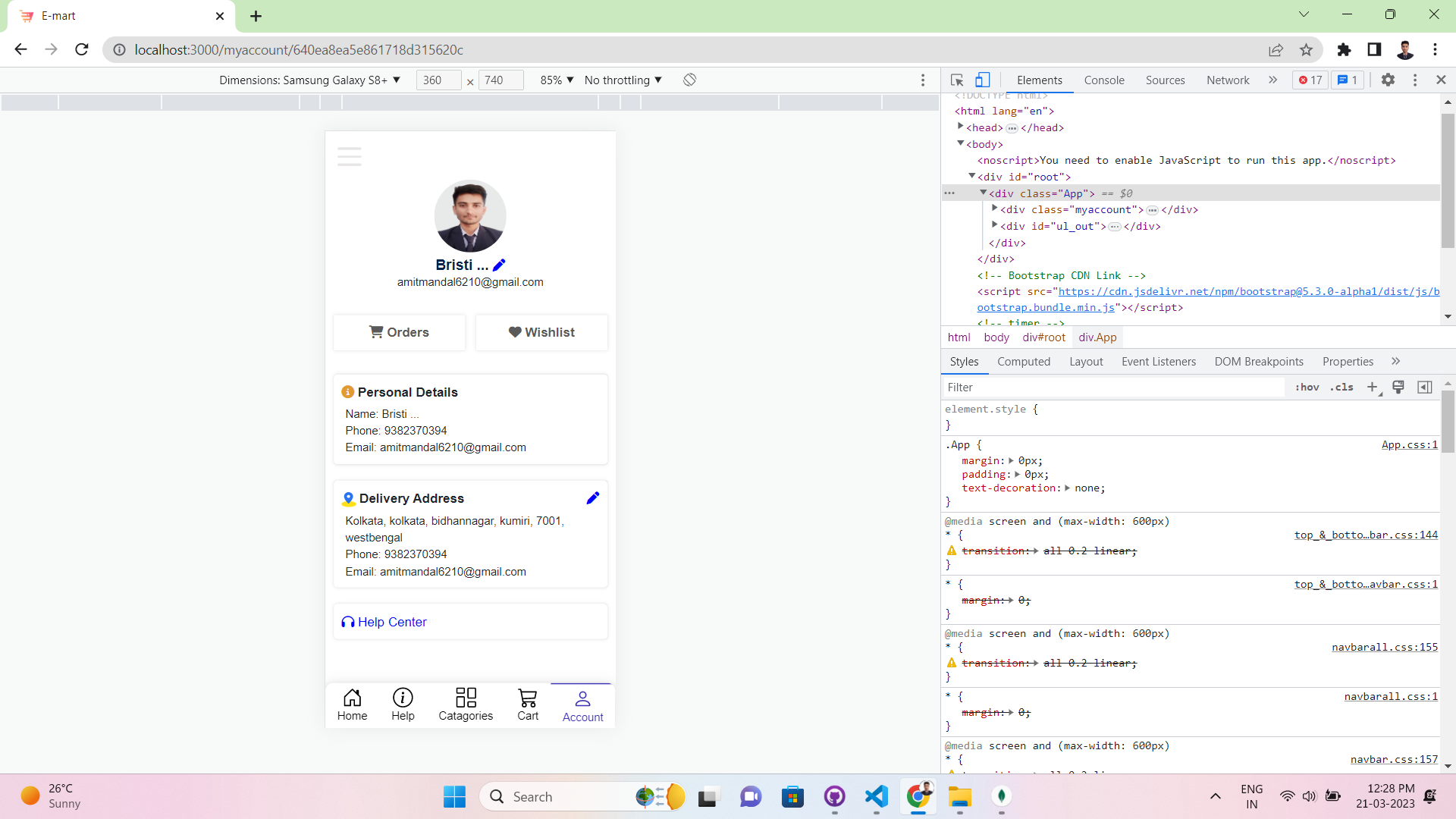Open DevTools settings via the gear icon
The image size is (1456, 819).
click(x=1389, y=80)
